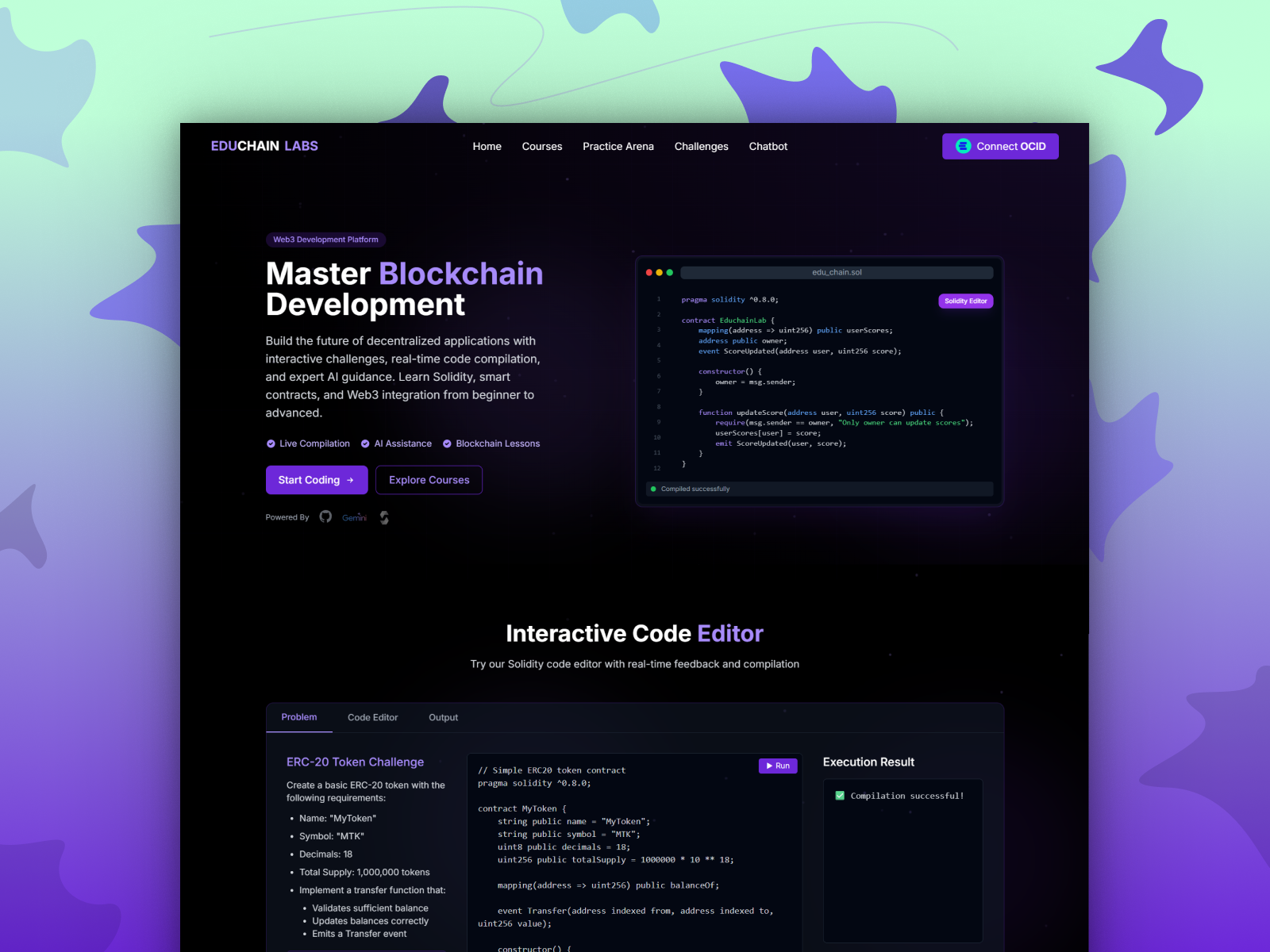This screenshot has height=952, width=1270.
Task: Click the Solidity Editor badge in code window
Action: [x=965, y=301]
